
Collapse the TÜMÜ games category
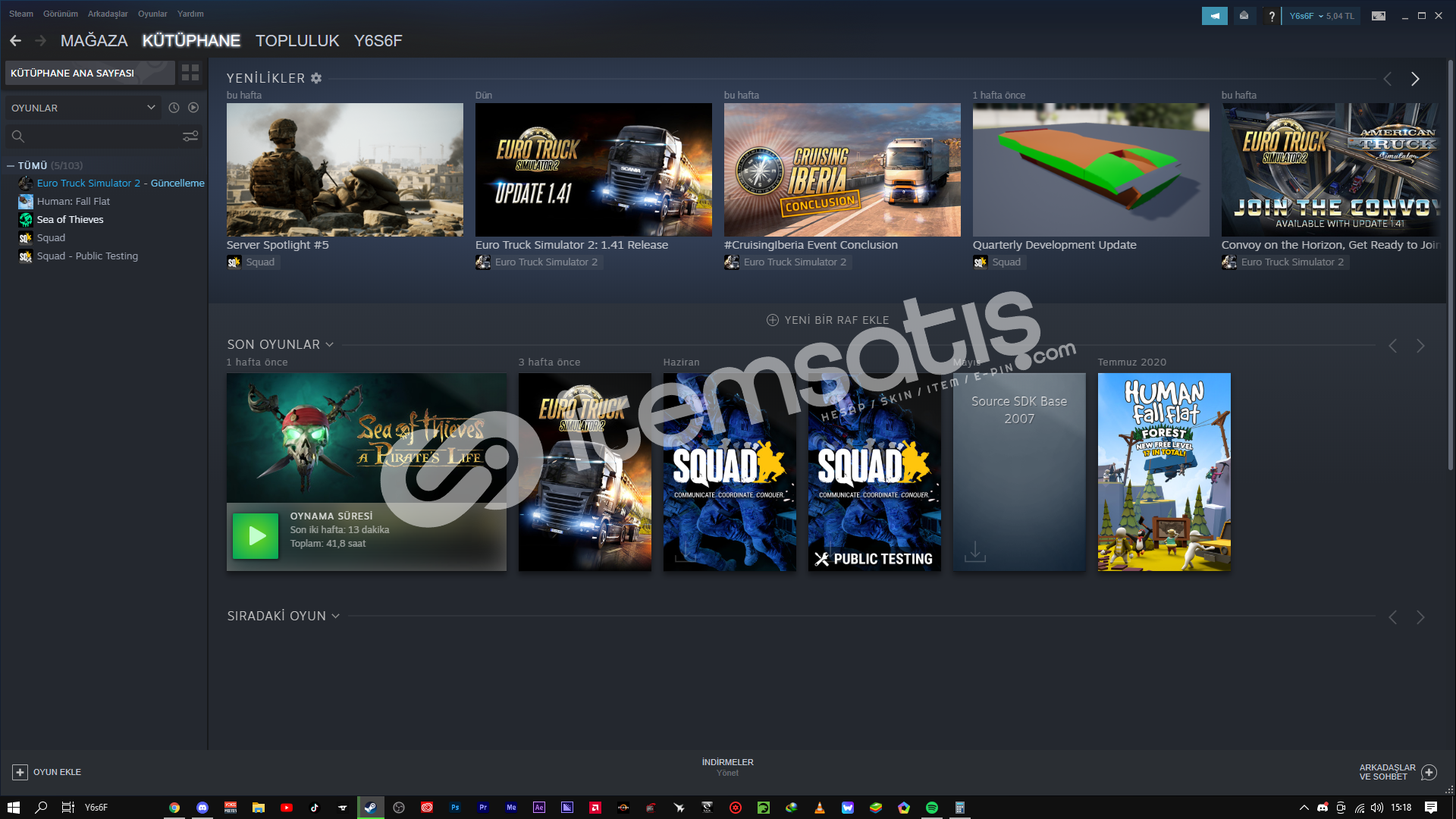point(11,165)
